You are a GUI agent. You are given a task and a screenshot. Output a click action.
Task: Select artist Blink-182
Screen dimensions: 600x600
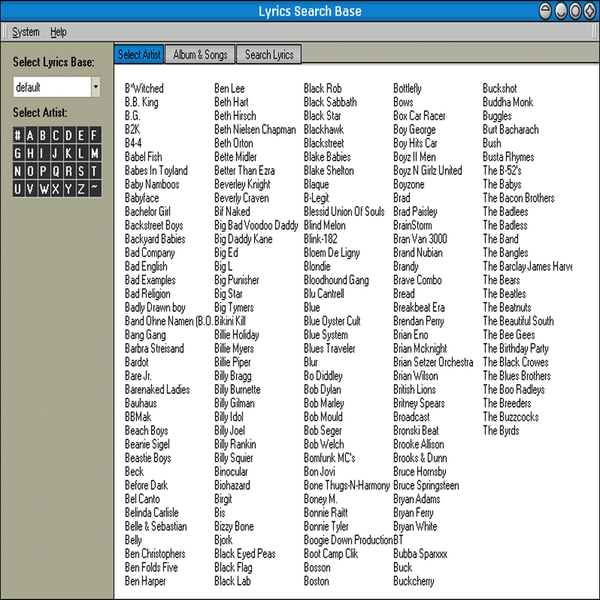pyautogui.click(x=320, y=239)
